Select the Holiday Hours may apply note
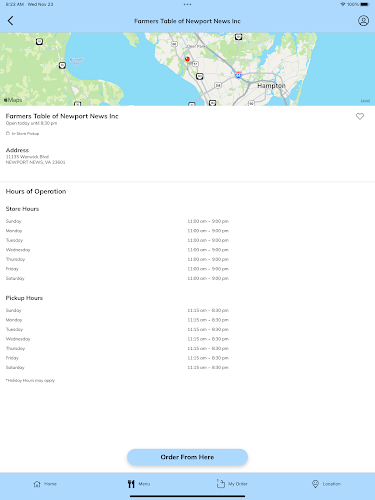The height and width of the screenshot is (500, 375). [x=30, y=380]
